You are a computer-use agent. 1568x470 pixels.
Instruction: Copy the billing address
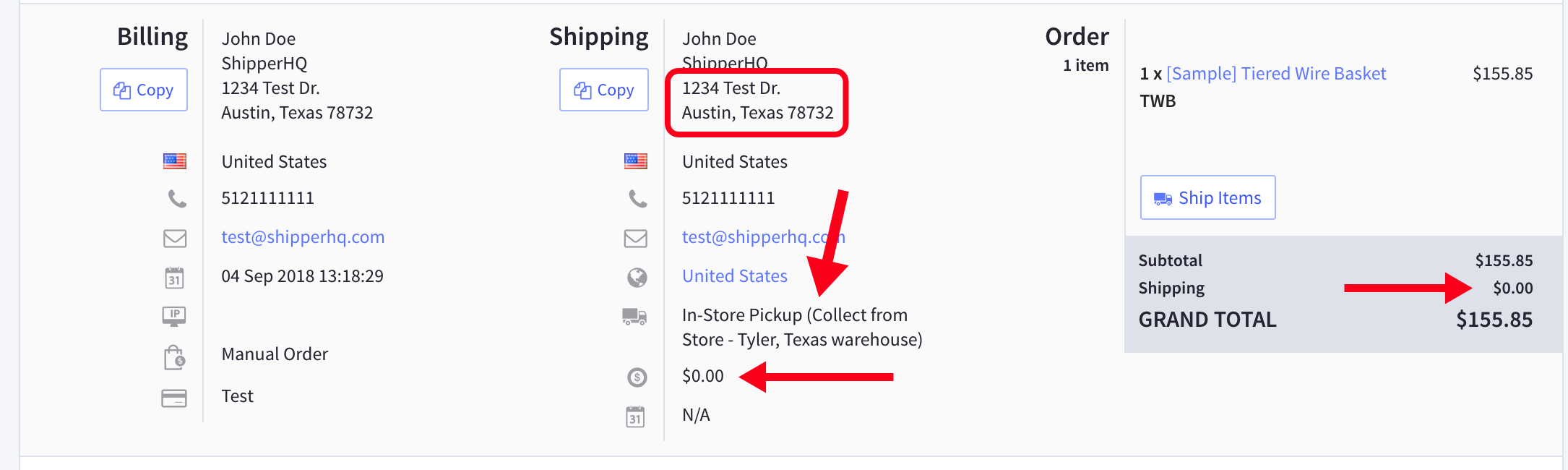[x=144, y=90]
